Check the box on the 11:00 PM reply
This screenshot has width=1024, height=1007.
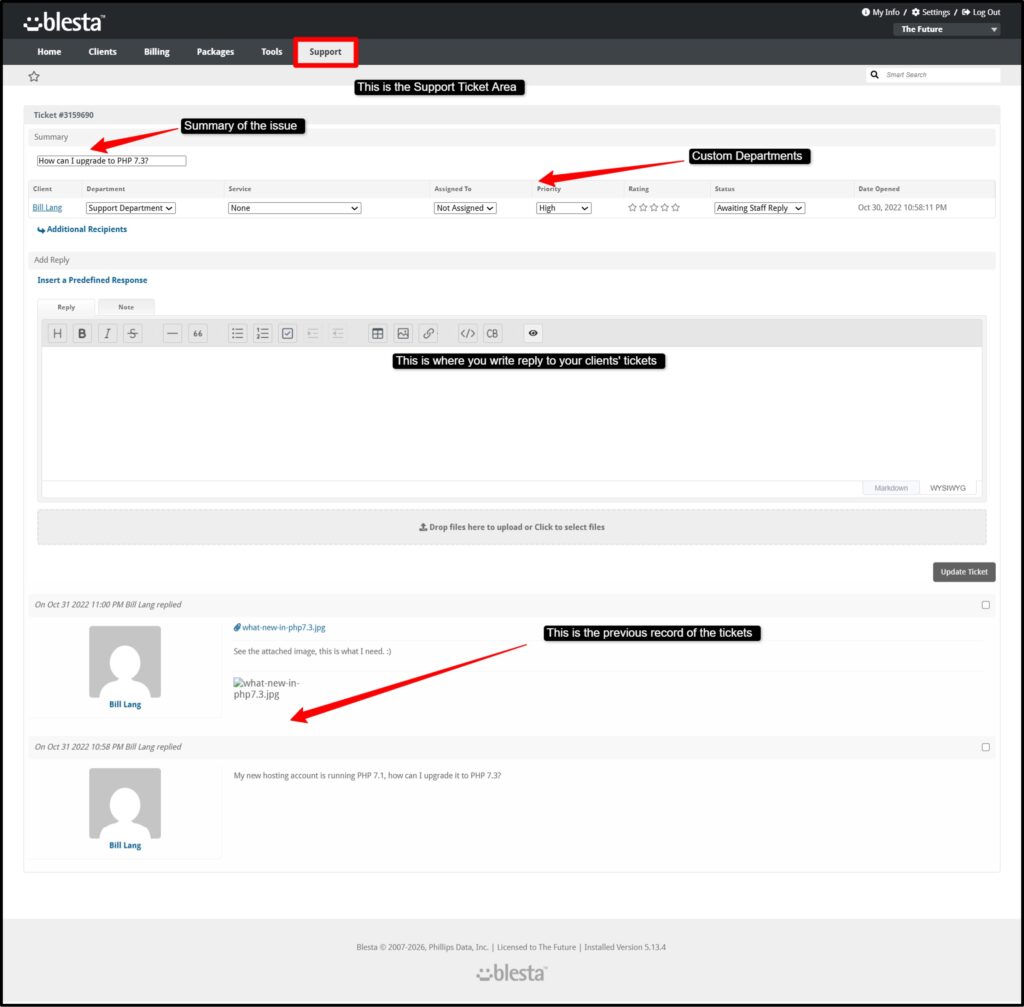(986, 605)
